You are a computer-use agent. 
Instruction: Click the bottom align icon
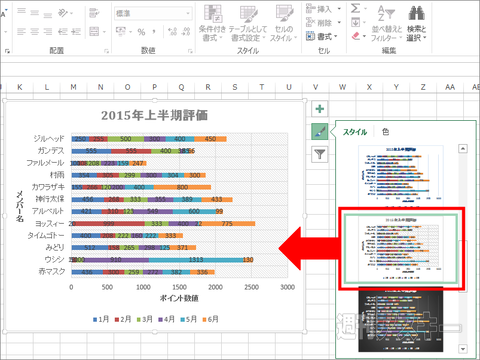tap(48, 14)
